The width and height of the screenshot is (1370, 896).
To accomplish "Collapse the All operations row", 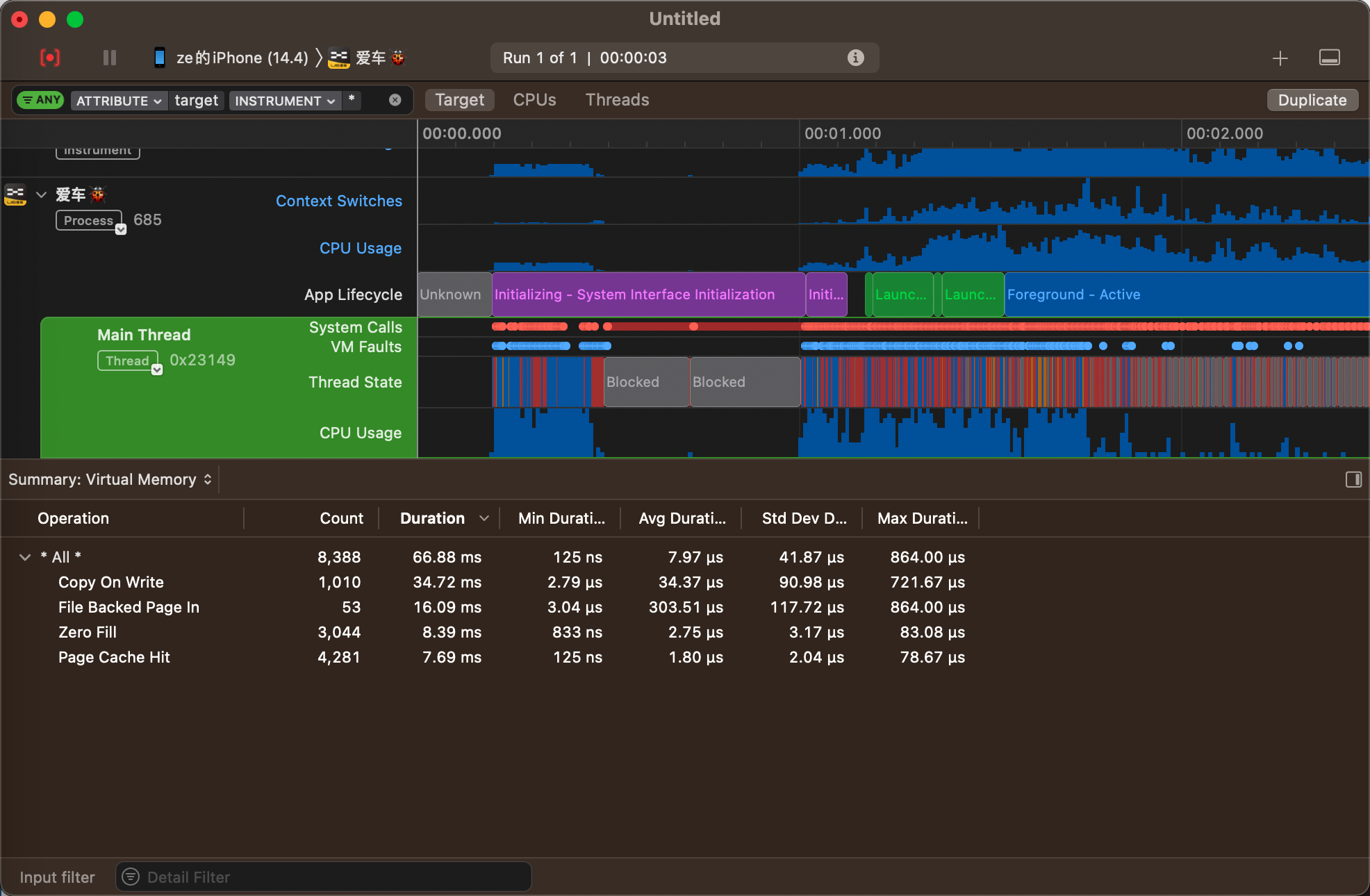I will [25, 557].
